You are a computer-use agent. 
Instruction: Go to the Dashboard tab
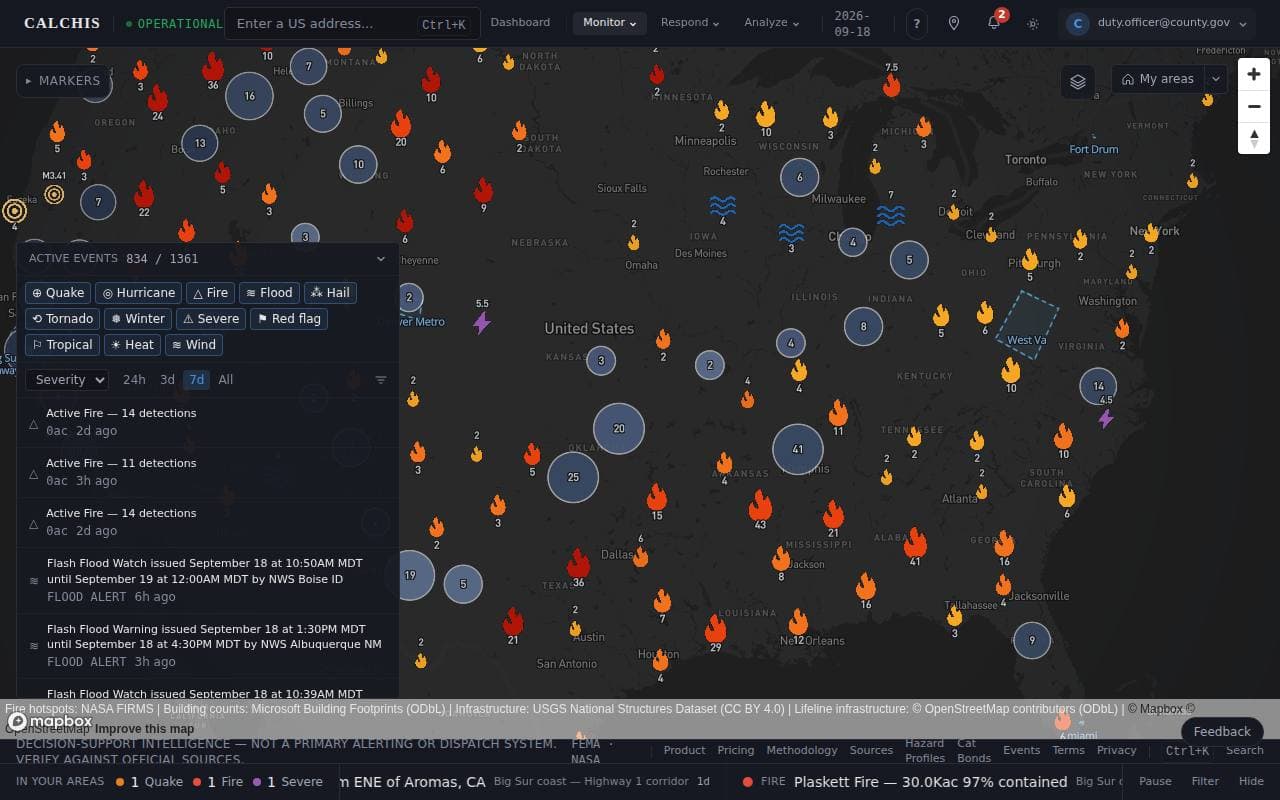[520, 22]
